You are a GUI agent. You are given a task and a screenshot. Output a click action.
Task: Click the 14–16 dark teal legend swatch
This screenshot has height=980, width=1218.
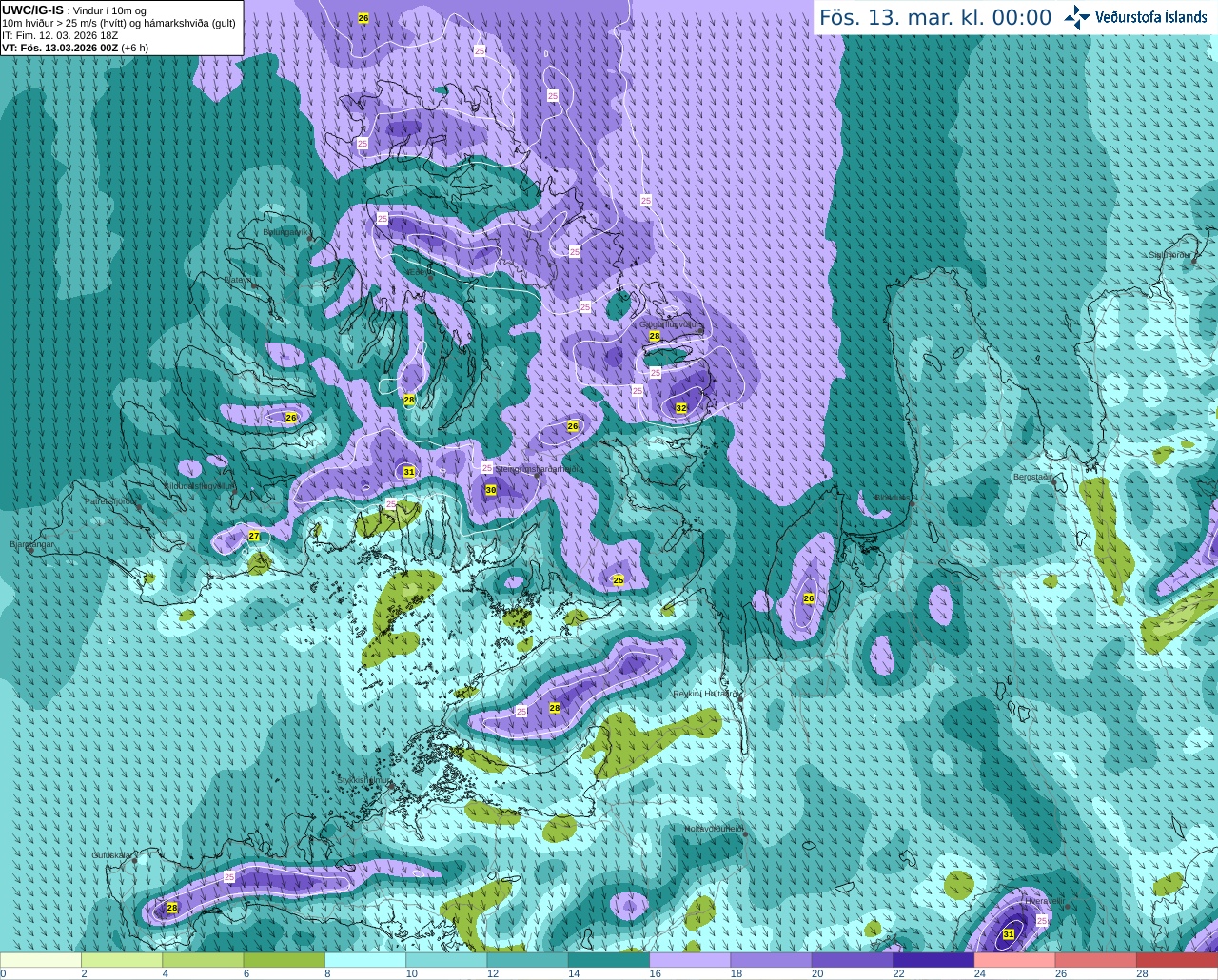click(609, 960)
